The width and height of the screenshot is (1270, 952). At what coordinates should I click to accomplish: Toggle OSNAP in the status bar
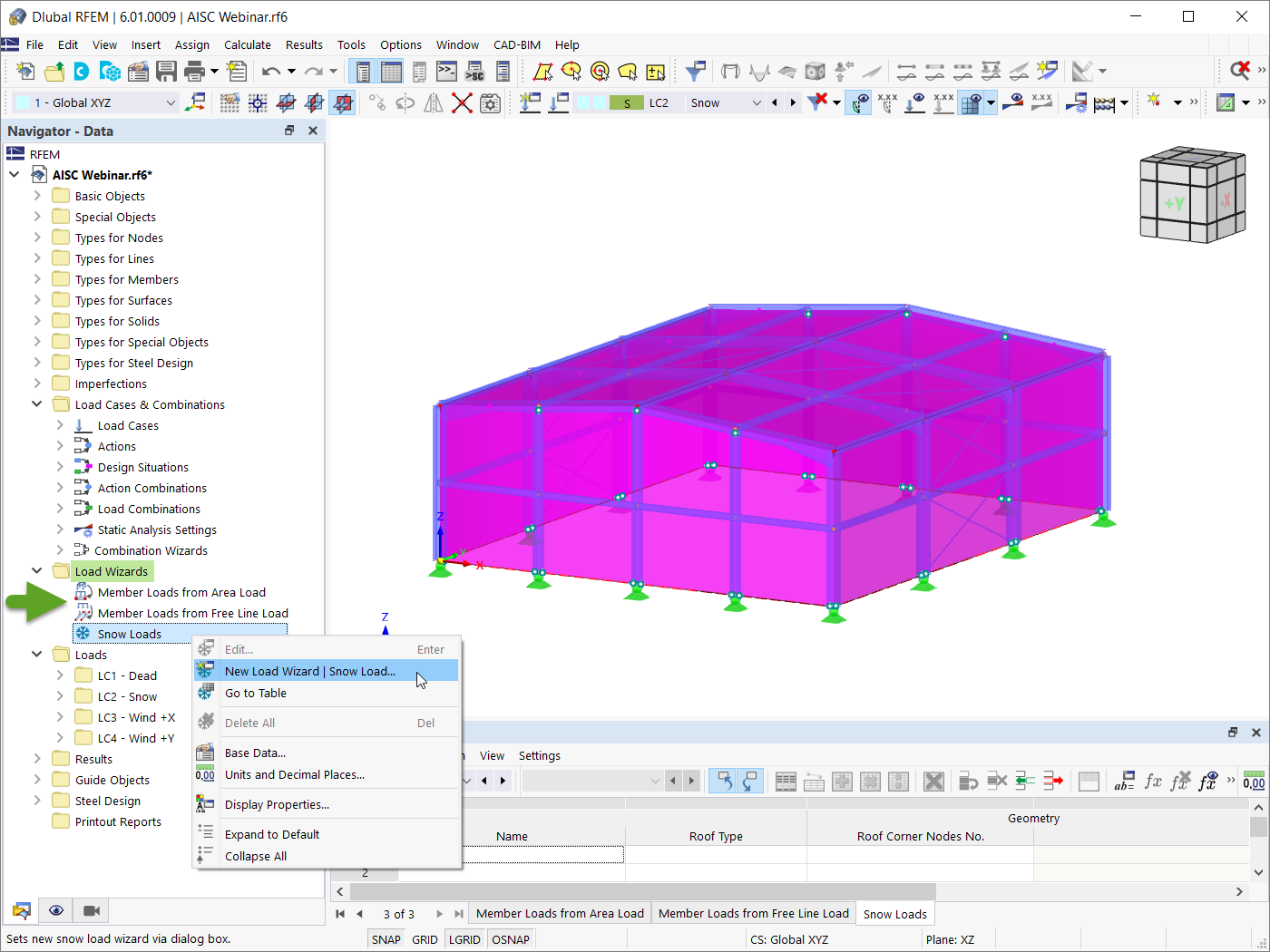tap(511, 939)
